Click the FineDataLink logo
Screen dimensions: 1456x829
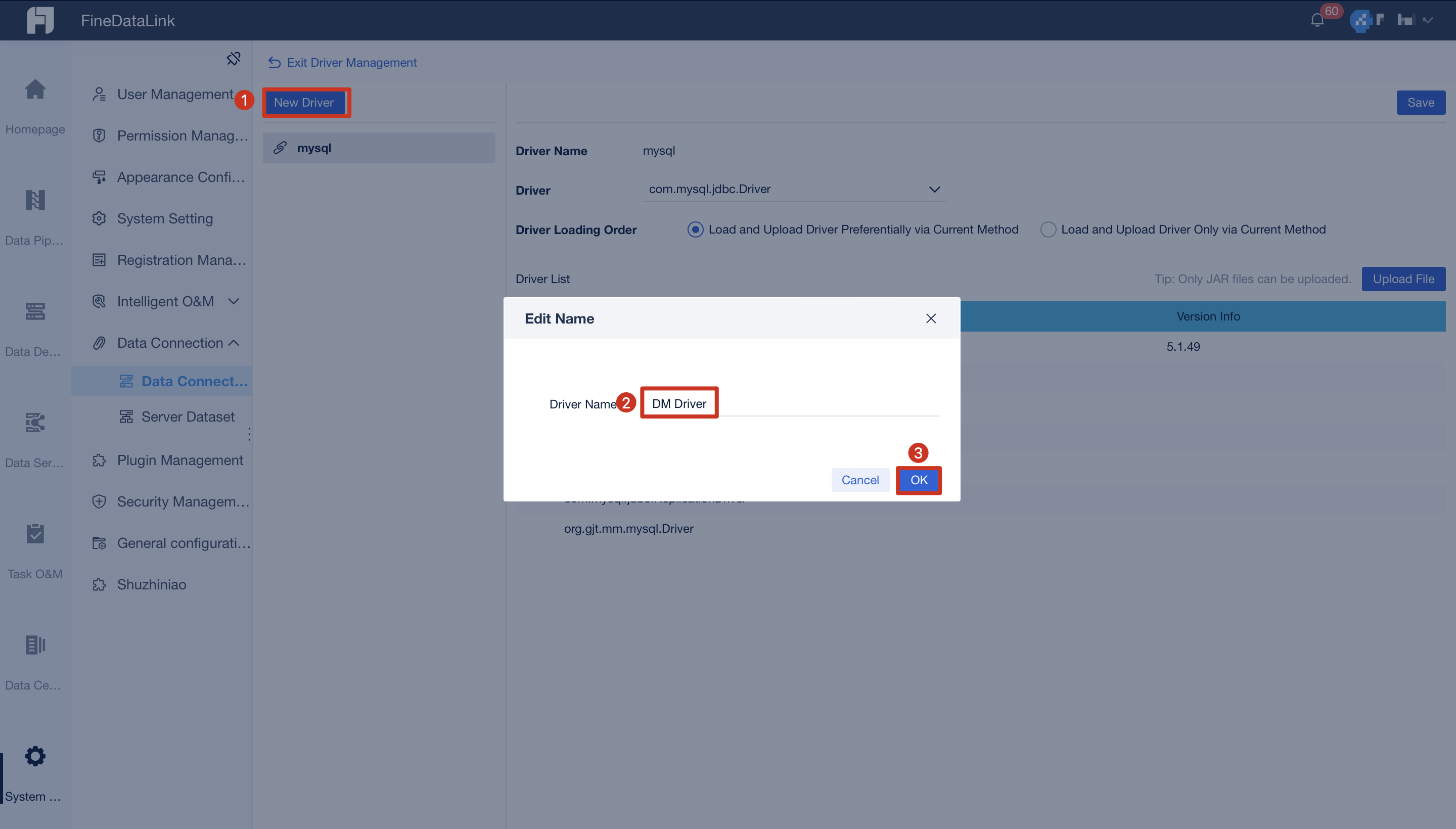click(40, 20)
